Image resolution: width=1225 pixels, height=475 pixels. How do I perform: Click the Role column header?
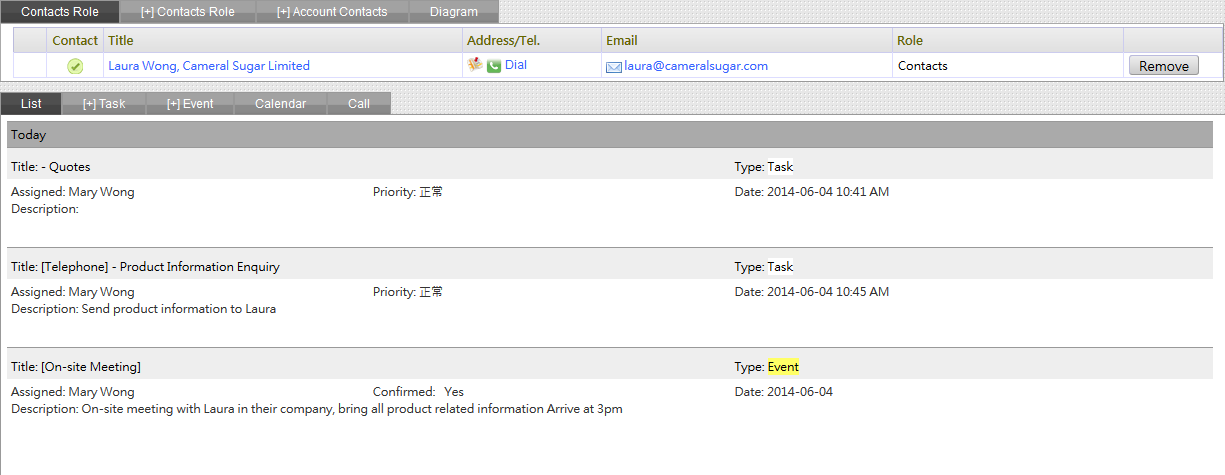coord(1008,41)
